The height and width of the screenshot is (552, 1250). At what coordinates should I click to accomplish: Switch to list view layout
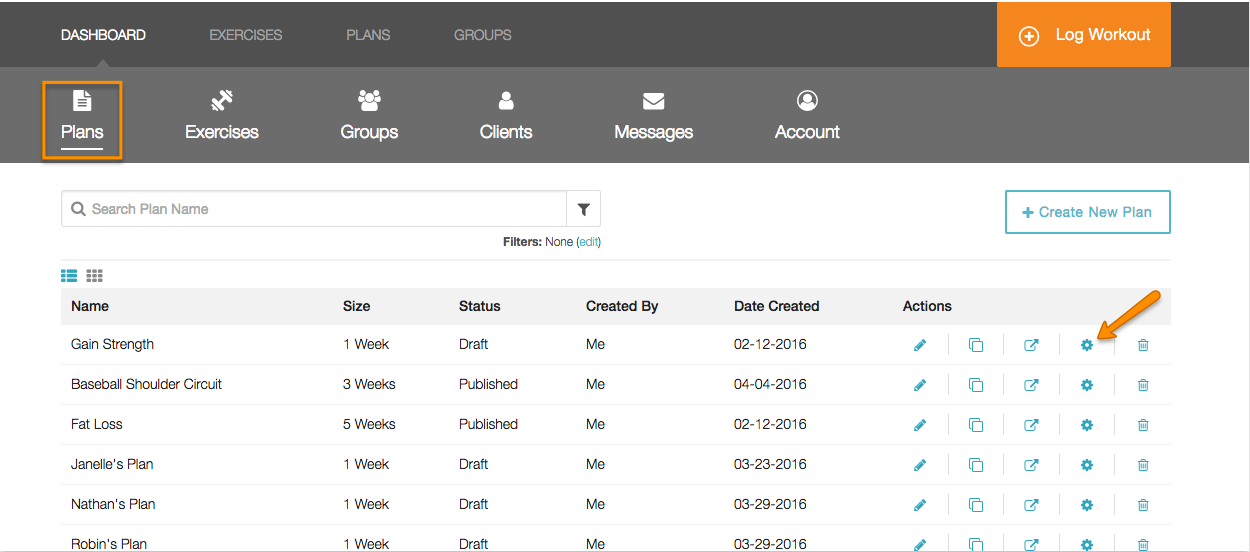click(69, 276)
